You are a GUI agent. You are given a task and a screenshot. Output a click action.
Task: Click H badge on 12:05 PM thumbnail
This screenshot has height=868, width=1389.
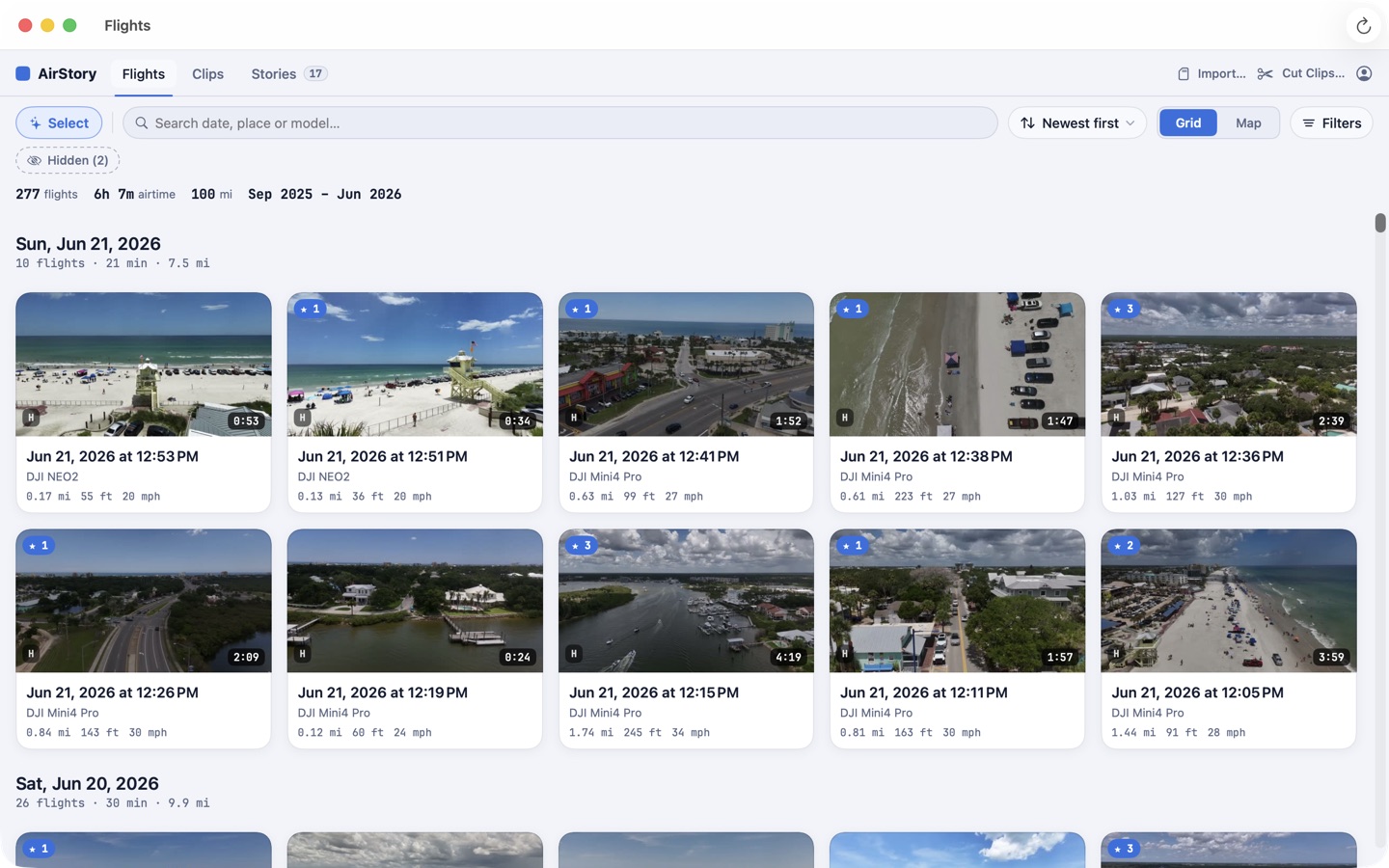[1116, 654]
